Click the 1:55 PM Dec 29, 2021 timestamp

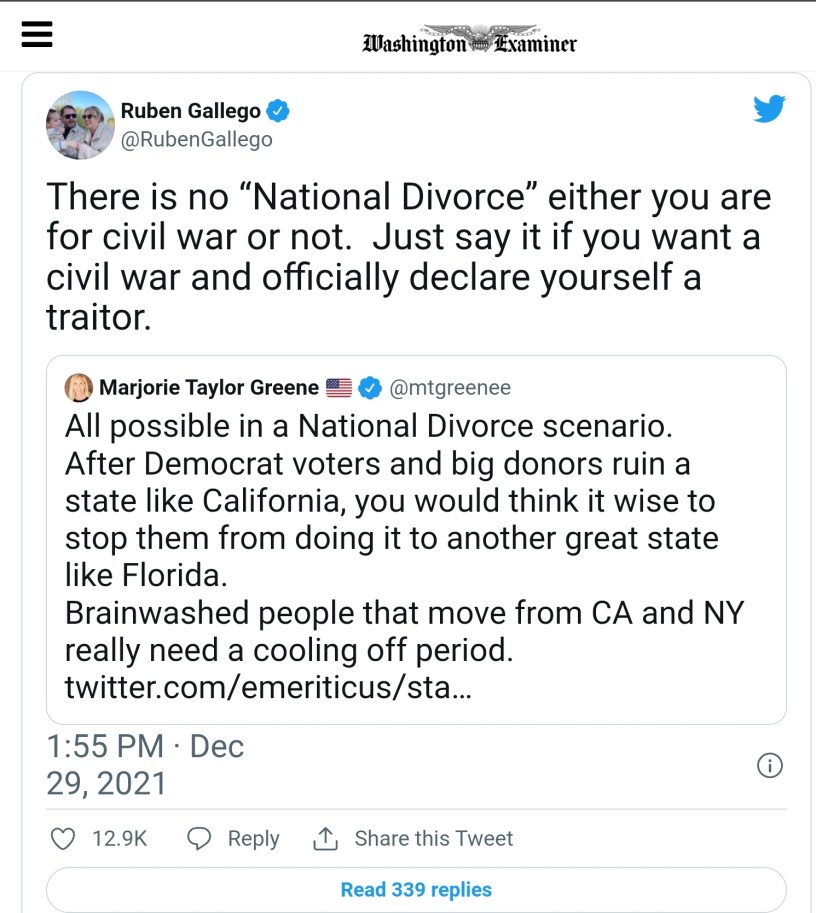click(145, 764)
